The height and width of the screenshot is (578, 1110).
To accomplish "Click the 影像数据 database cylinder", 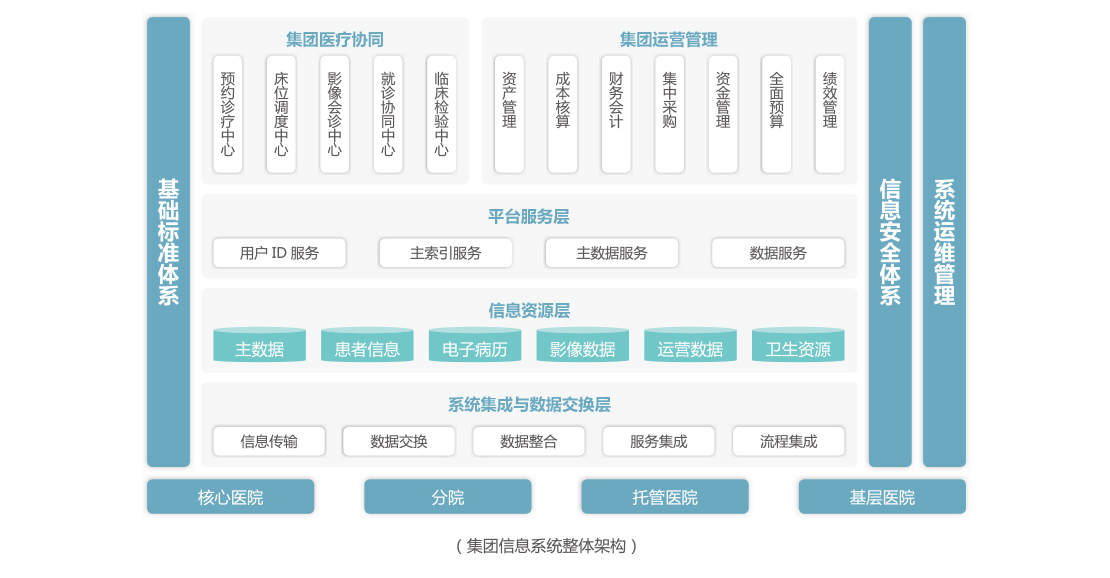I will tap(582, 345).
